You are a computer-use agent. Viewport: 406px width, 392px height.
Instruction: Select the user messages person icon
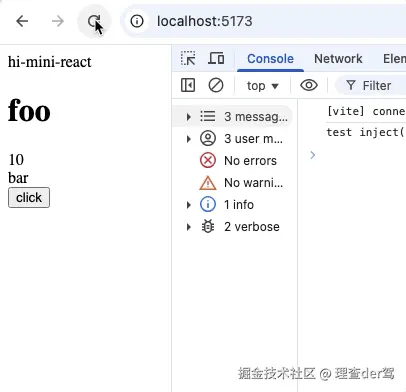[208, 138]
